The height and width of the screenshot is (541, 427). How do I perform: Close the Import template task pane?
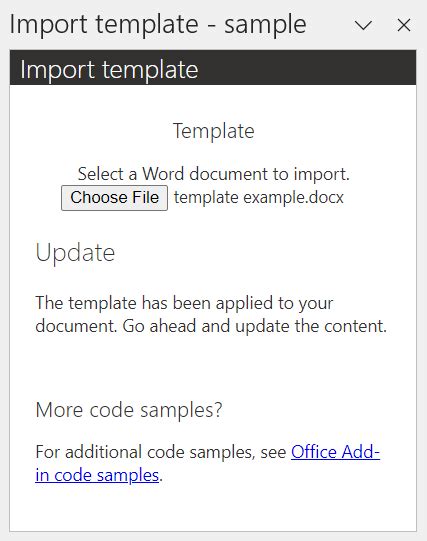[x=404, y=25]
